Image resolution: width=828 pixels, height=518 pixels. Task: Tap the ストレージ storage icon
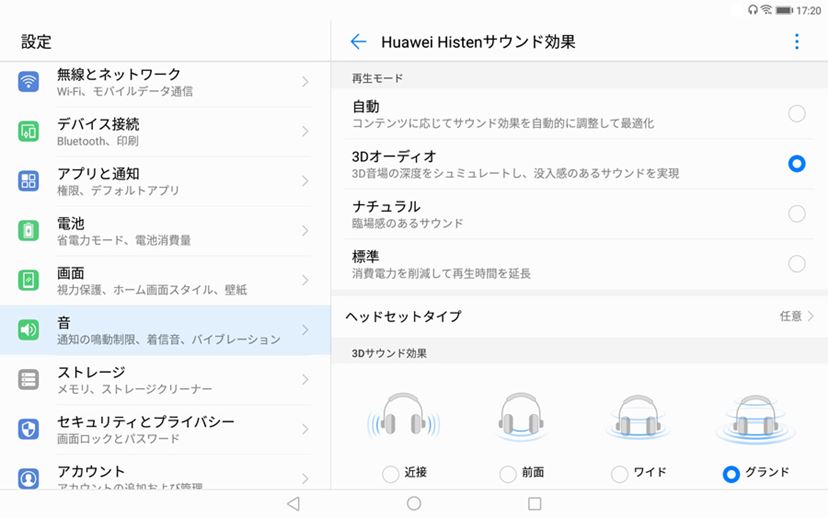point(29,380)
